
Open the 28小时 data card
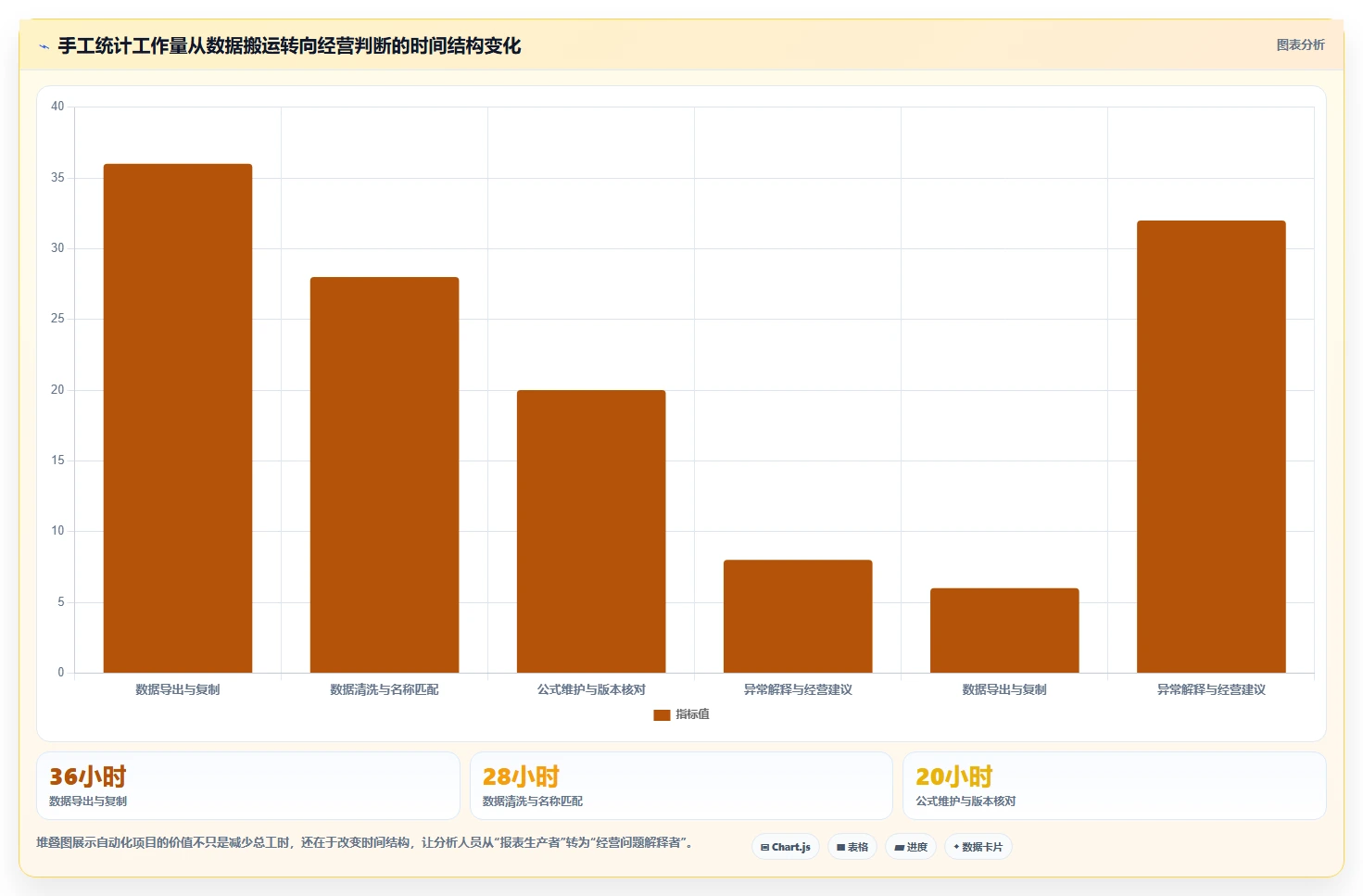(681, 786)
